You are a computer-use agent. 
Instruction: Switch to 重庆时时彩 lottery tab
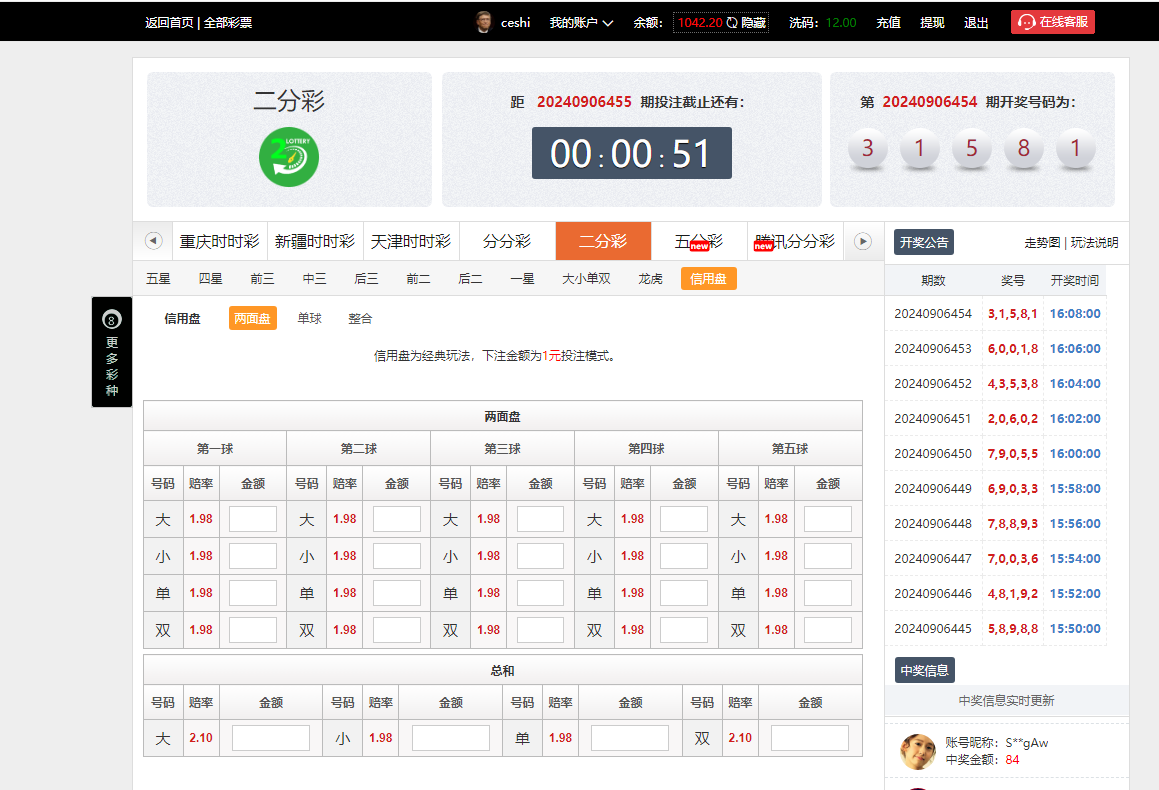(219, 241)
